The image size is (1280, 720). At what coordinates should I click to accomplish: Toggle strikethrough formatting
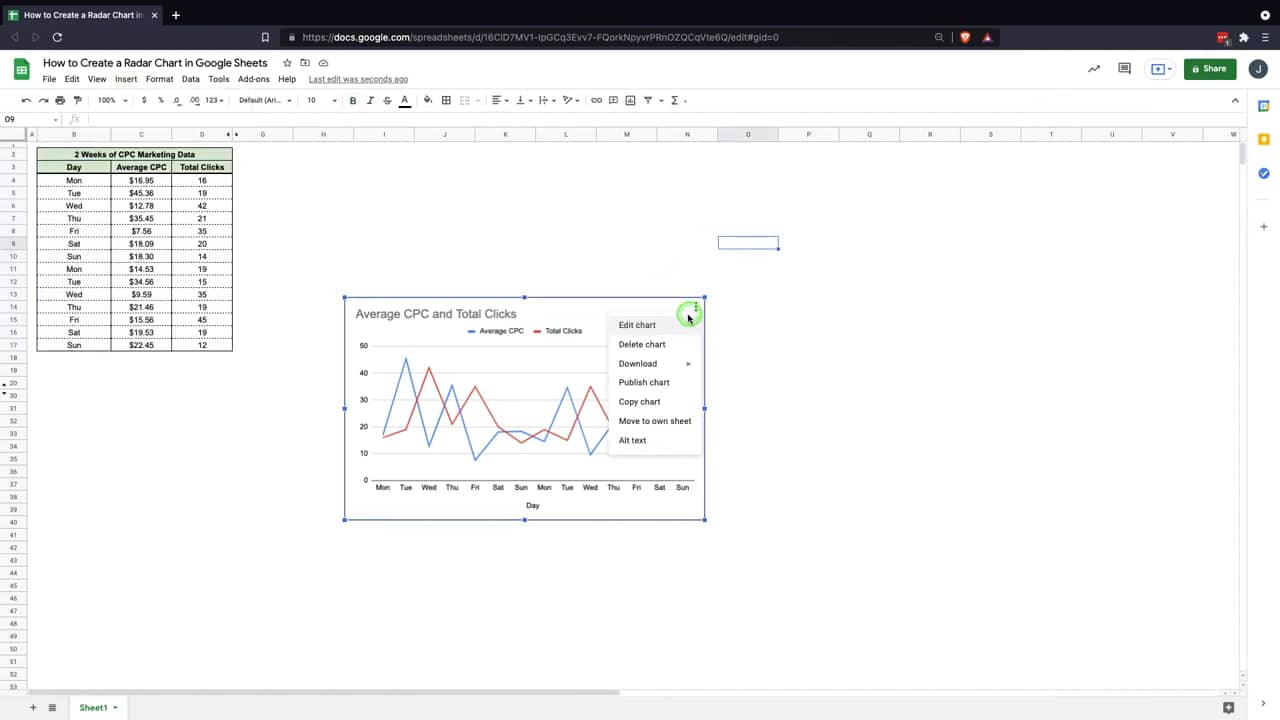(387, 100)
